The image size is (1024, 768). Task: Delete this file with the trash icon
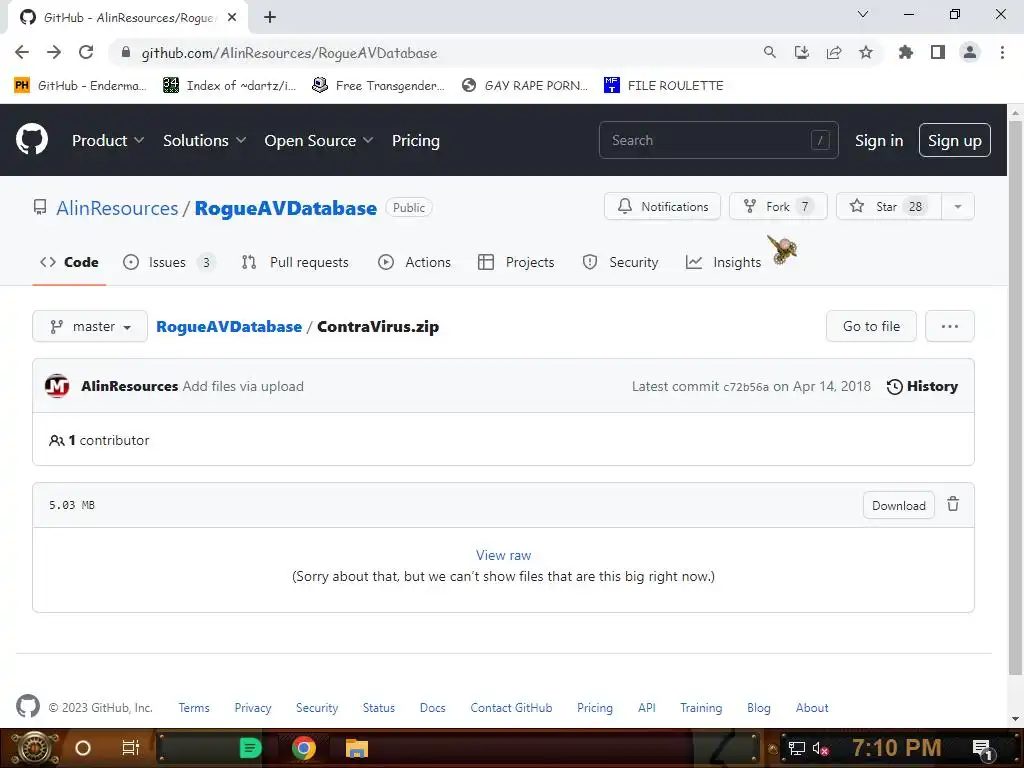(953, 504)
